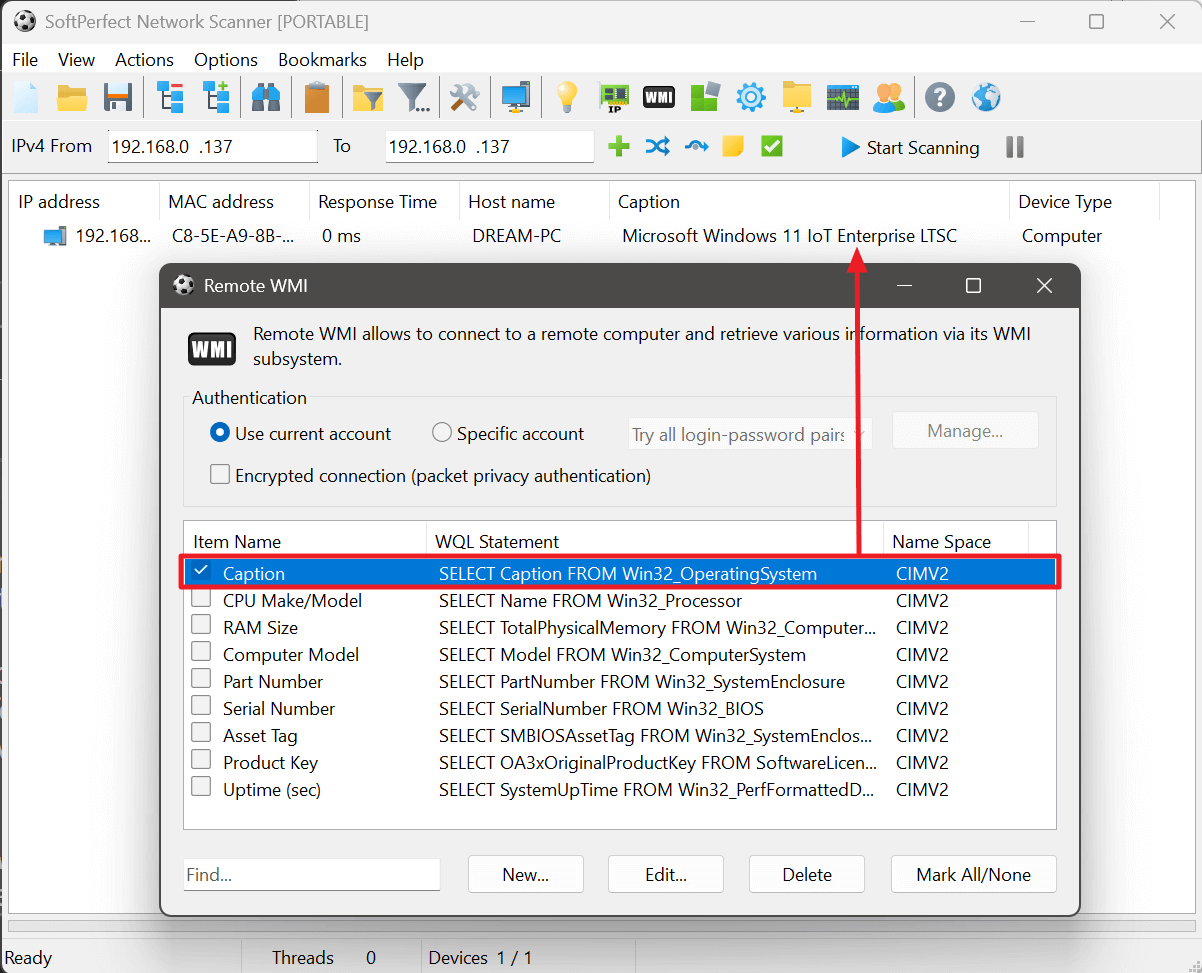Open the tools wrench and hammer icon
The width and height of the screenshot is (1202, 973).
464,97
